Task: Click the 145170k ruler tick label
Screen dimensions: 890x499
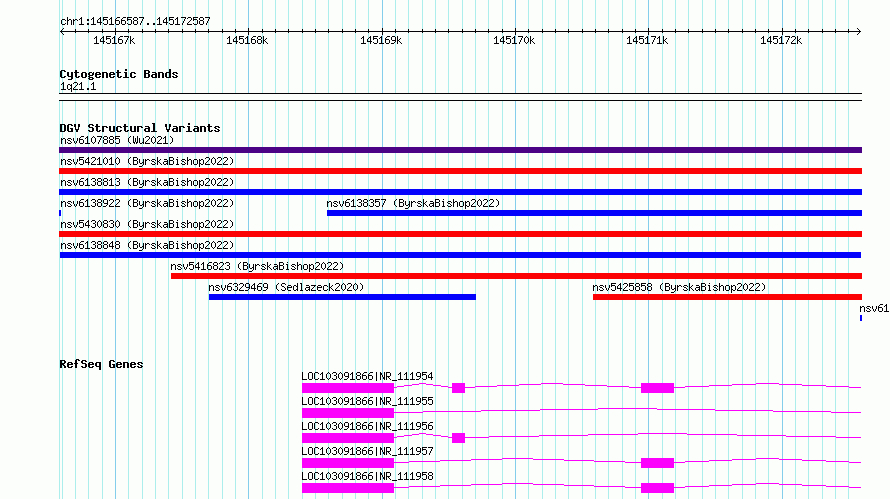Action: point(514,40)
